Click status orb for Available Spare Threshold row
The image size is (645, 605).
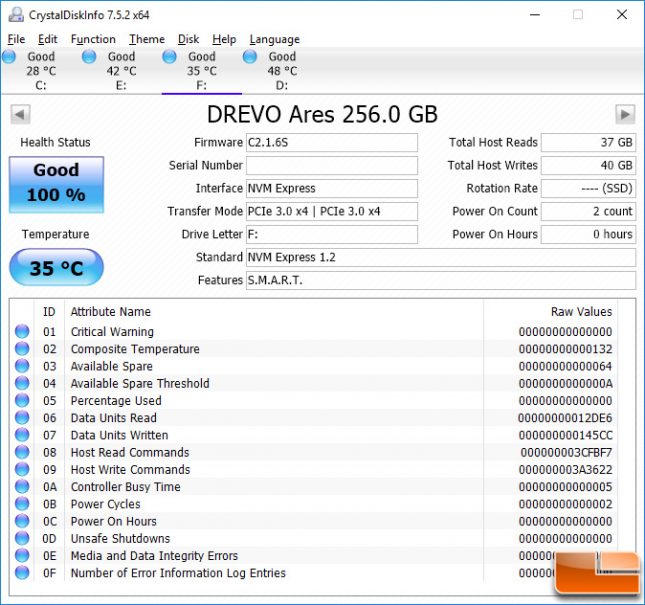22,383
